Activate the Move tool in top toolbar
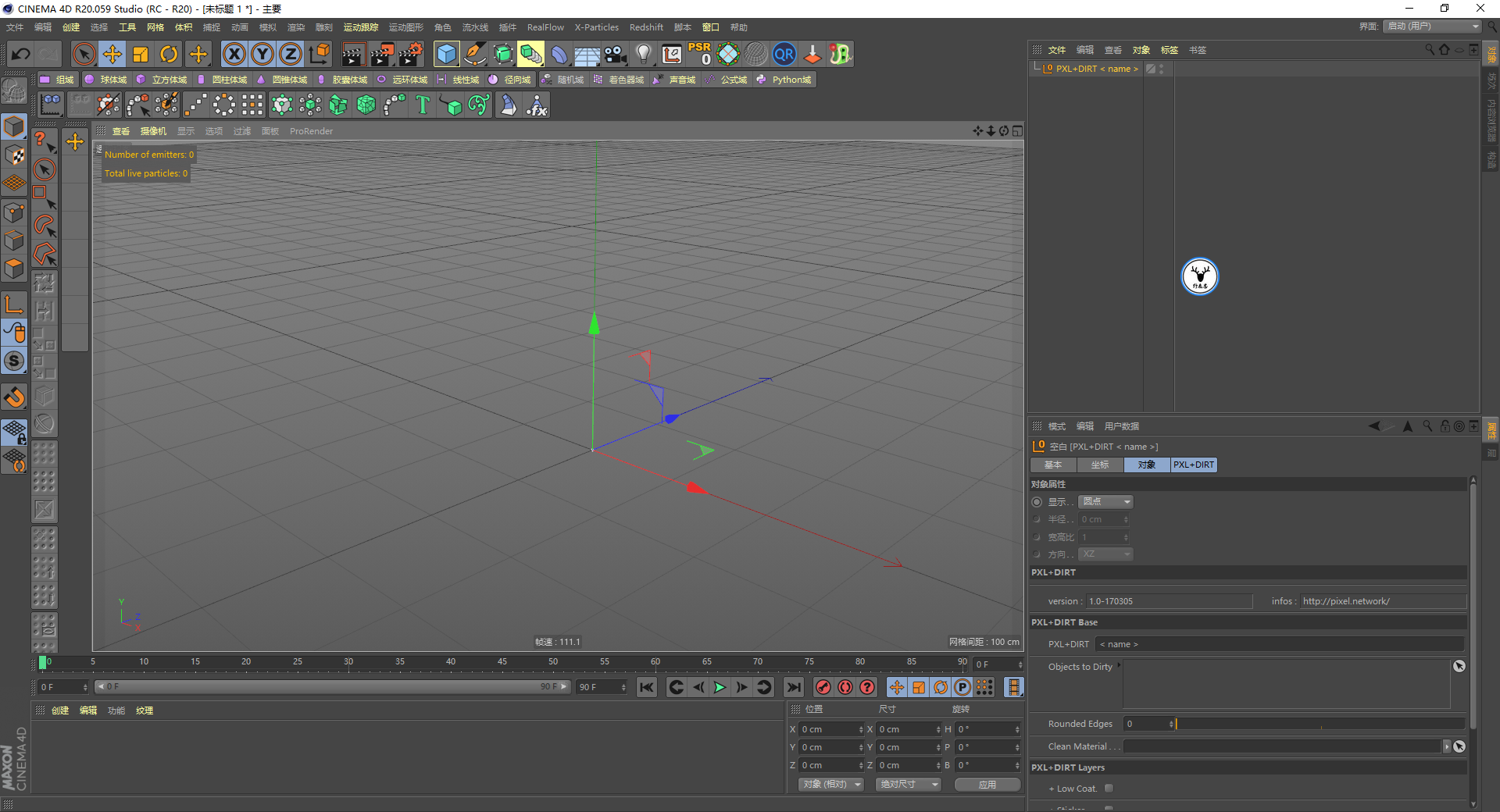The image size is (1500, 812). click(112, 54)
